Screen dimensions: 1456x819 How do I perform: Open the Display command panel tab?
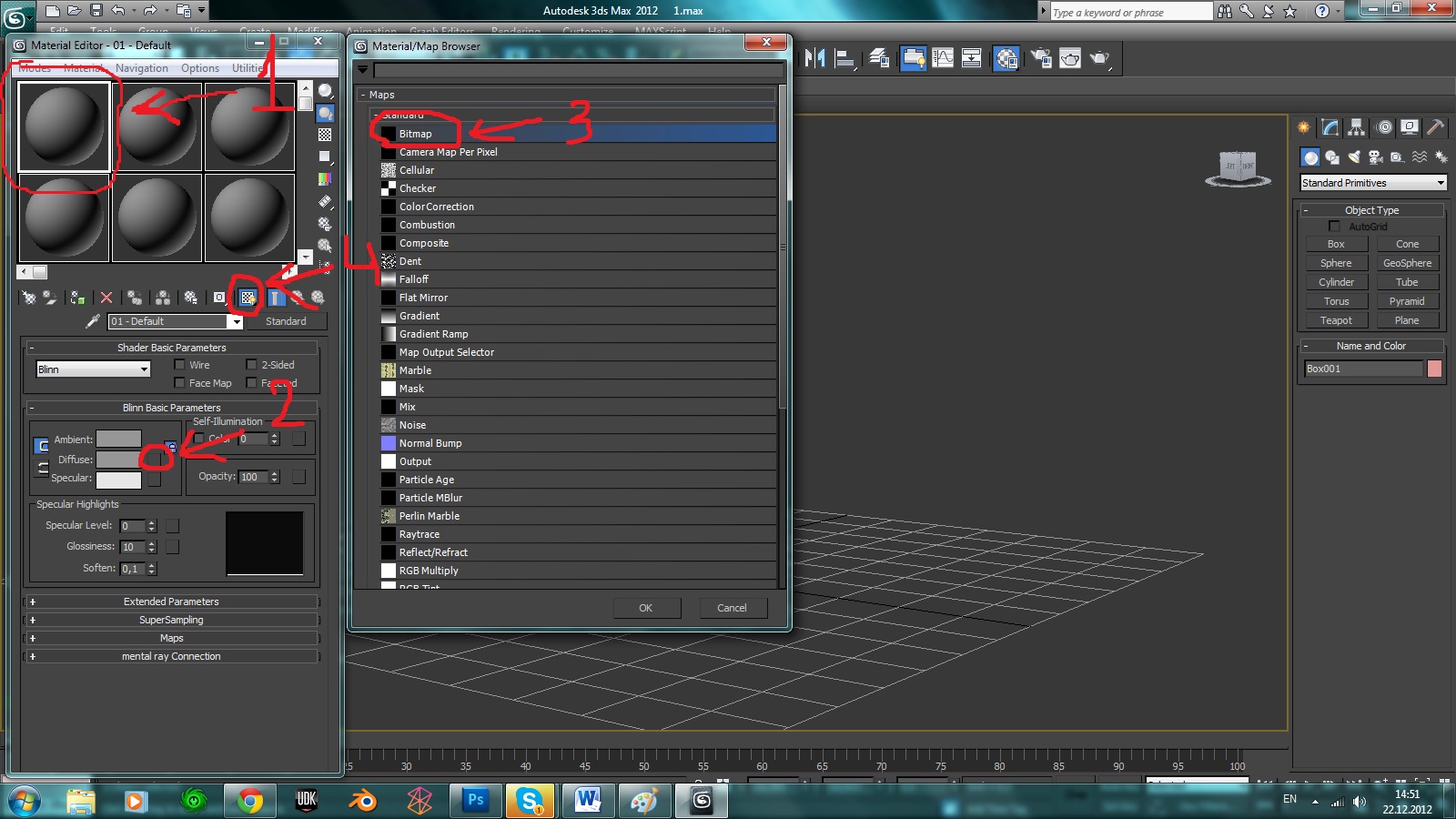[x=1410, y=127]
